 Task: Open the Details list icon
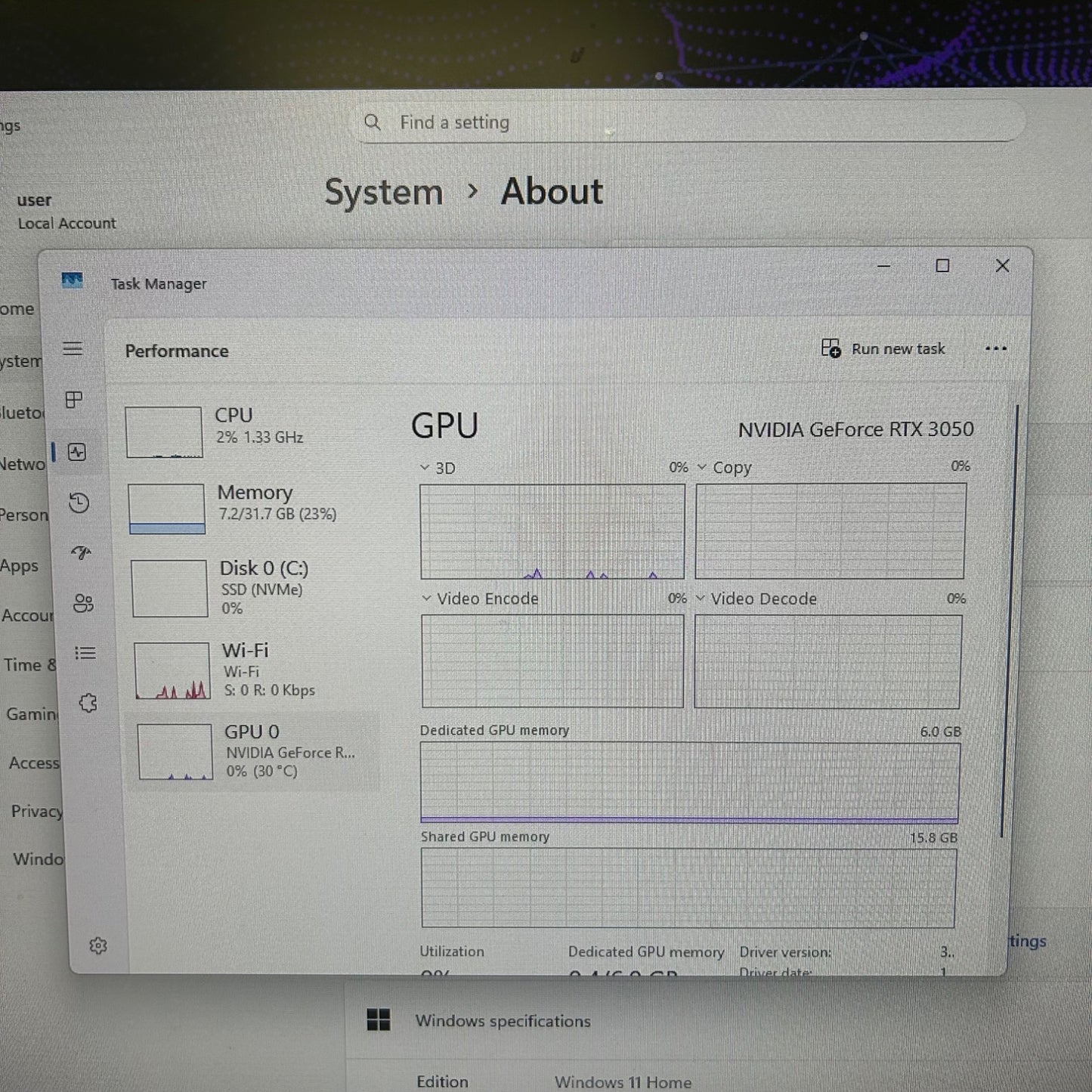click(x=85, y=653)
